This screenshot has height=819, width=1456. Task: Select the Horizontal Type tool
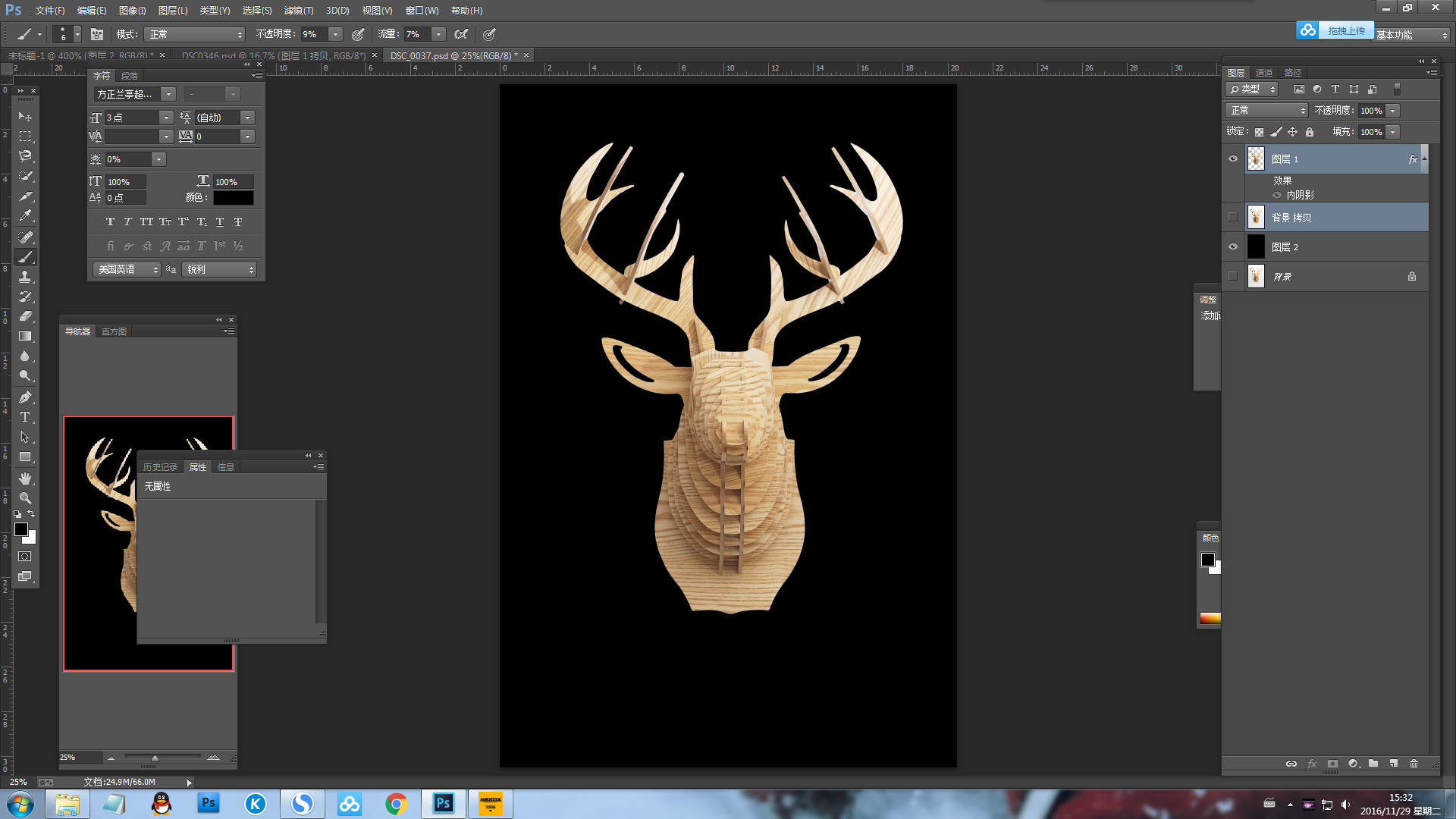click(x=25, y=417)
